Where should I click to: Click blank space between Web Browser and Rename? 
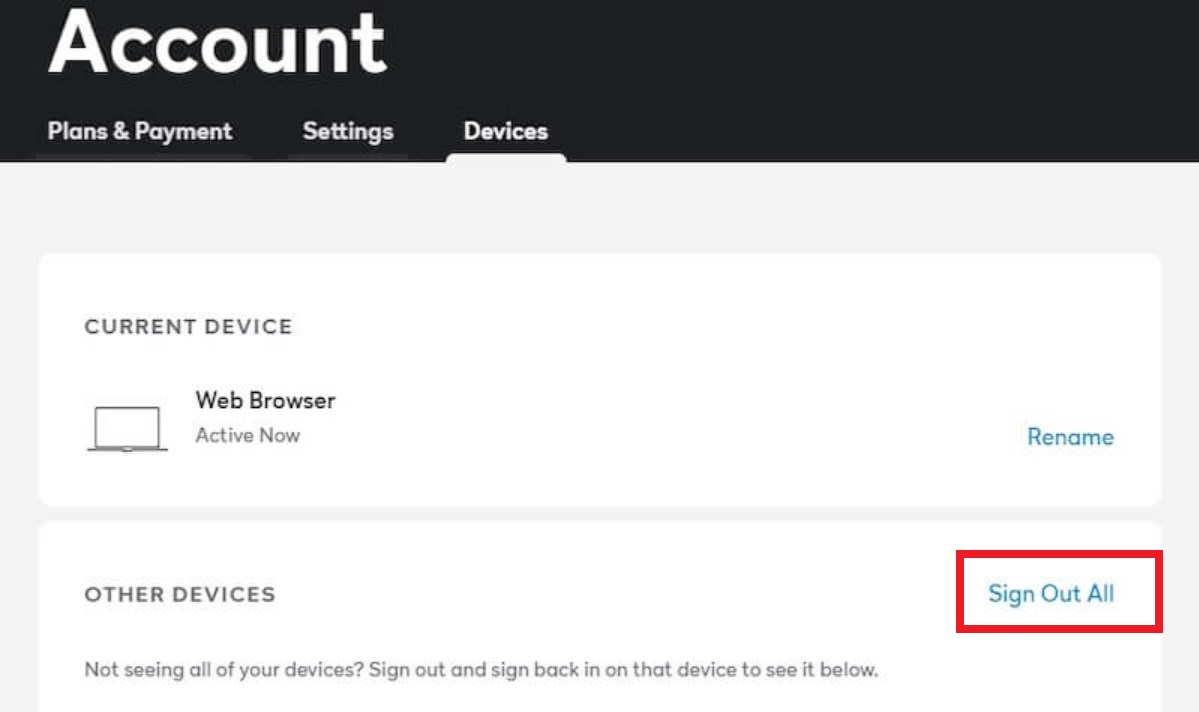click(680, 420)
